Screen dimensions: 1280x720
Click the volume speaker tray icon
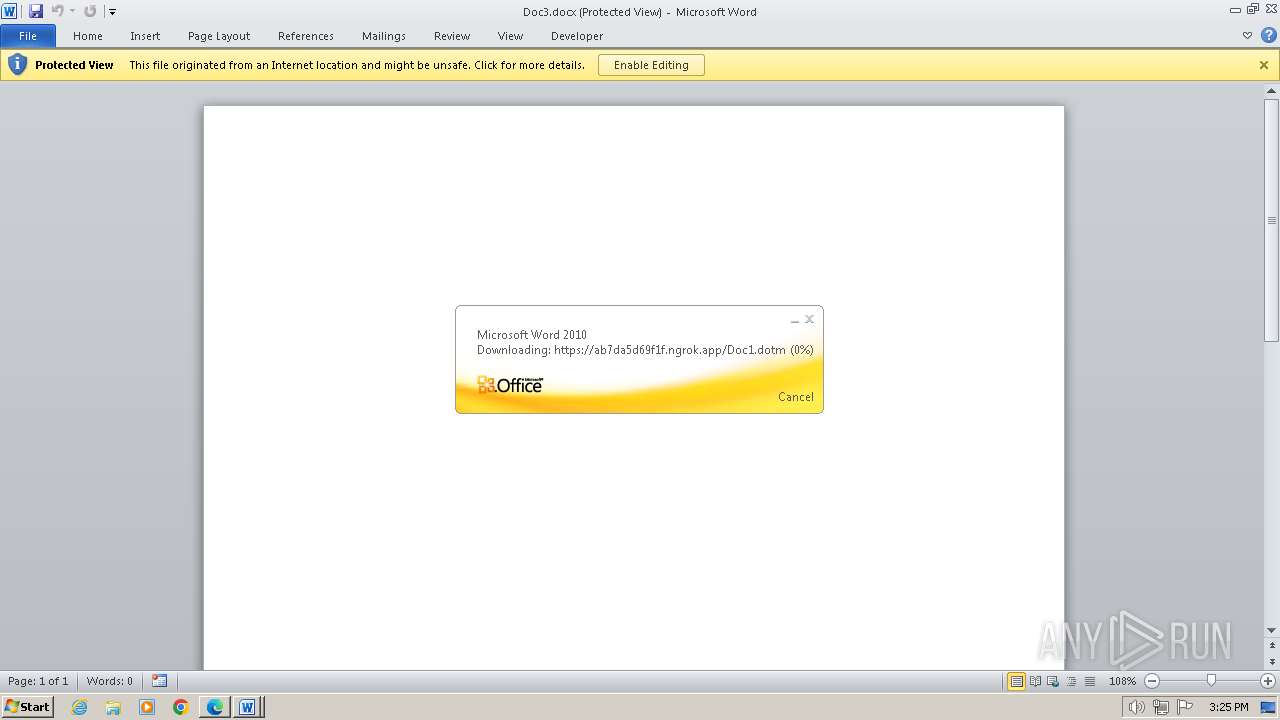pos(1136,707)
